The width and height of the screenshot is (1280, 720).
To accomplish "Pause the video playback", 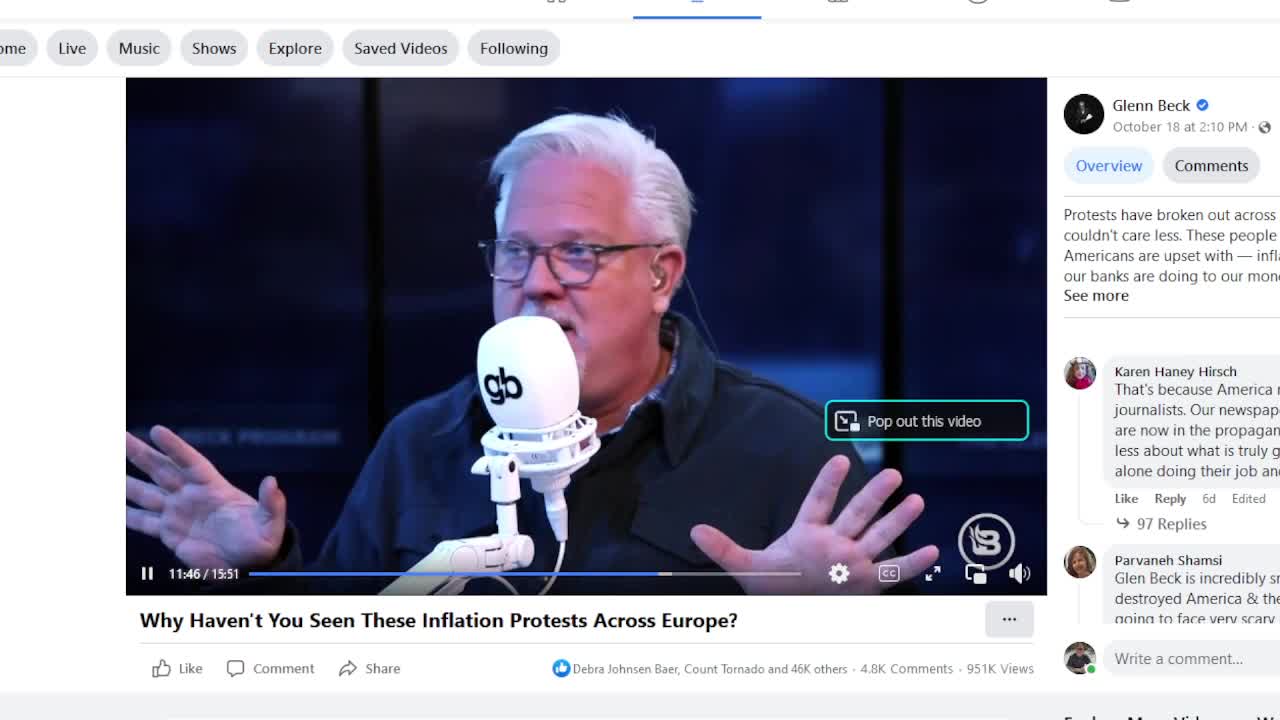I will click(x=147, y=573).
